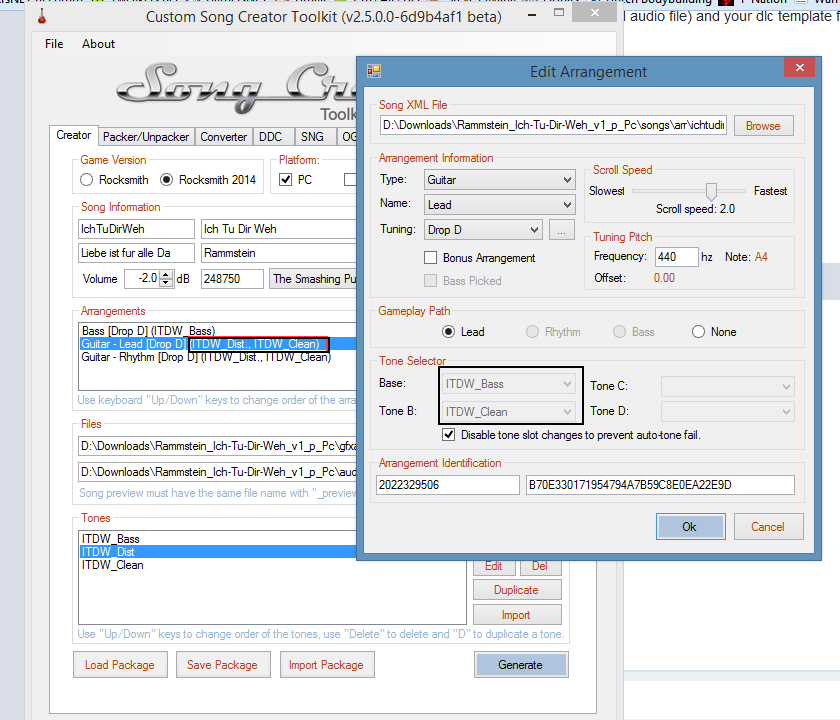This screenshot has width=840, height=720.
Task: Click the Volume value field
Action: click(142, 279)
